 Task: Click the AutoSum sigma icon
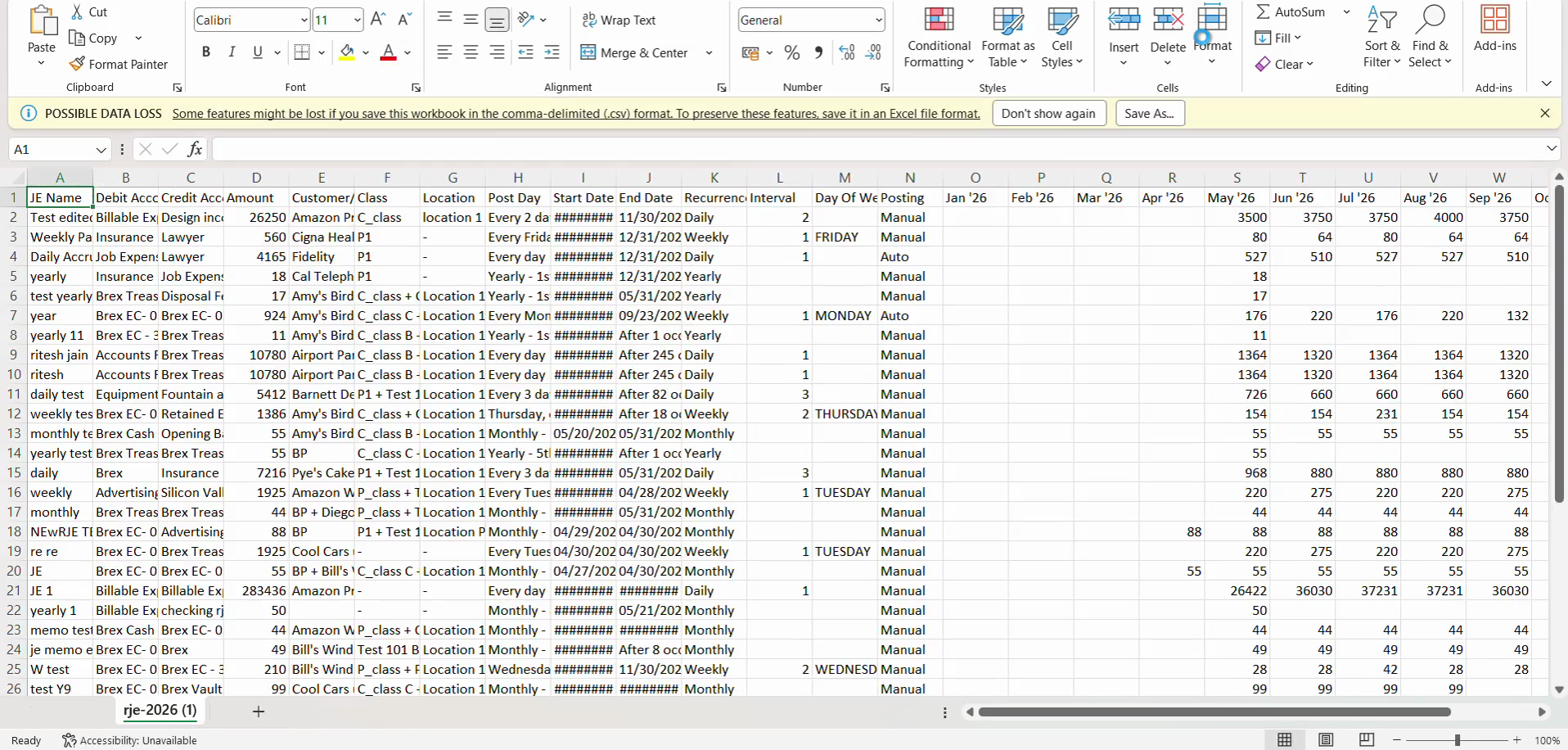coord(1264,11)
